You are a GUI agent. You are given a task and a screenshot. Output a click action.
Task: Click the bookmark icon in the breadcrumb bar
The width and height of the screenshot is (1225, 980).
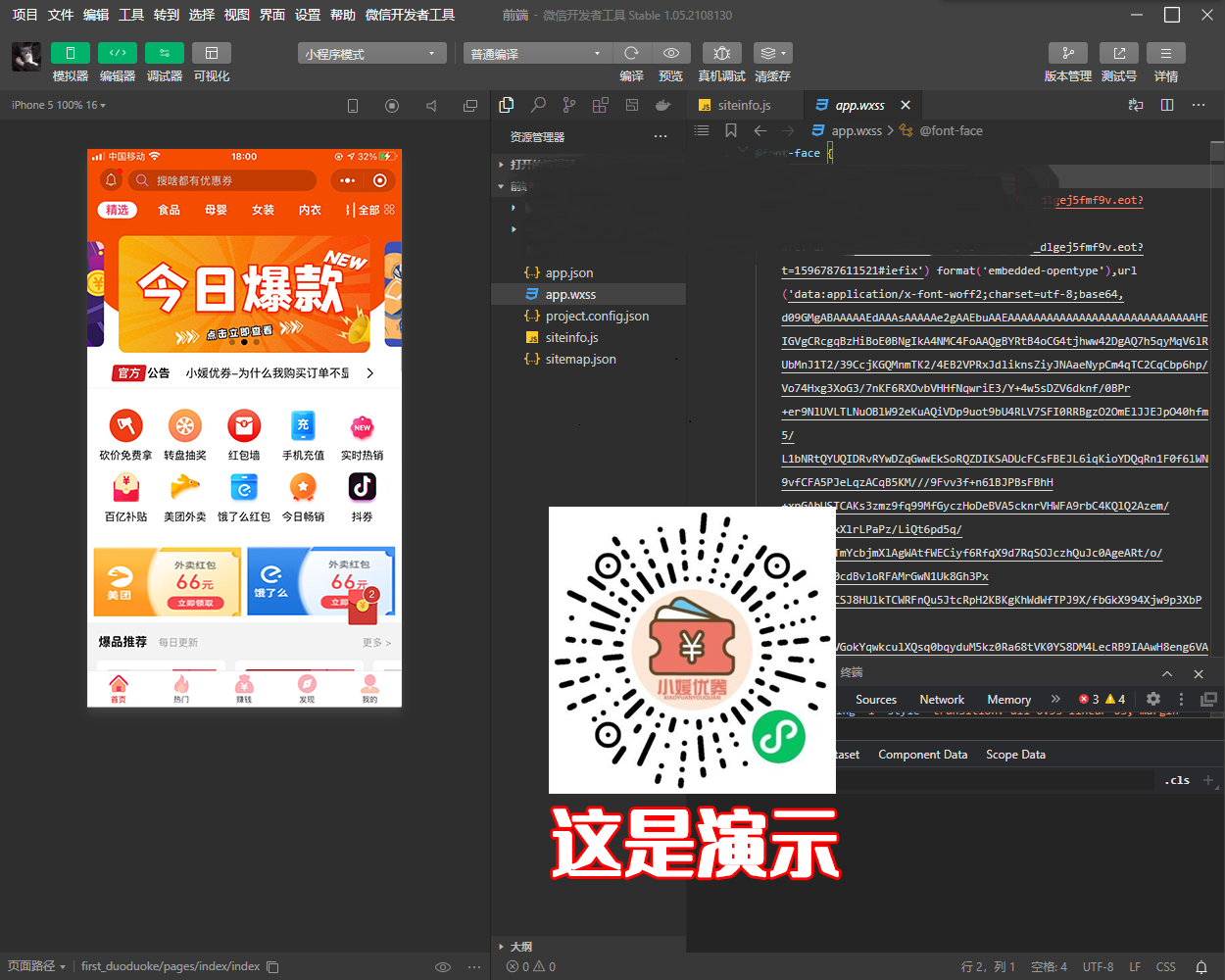(x=731, y=130)
